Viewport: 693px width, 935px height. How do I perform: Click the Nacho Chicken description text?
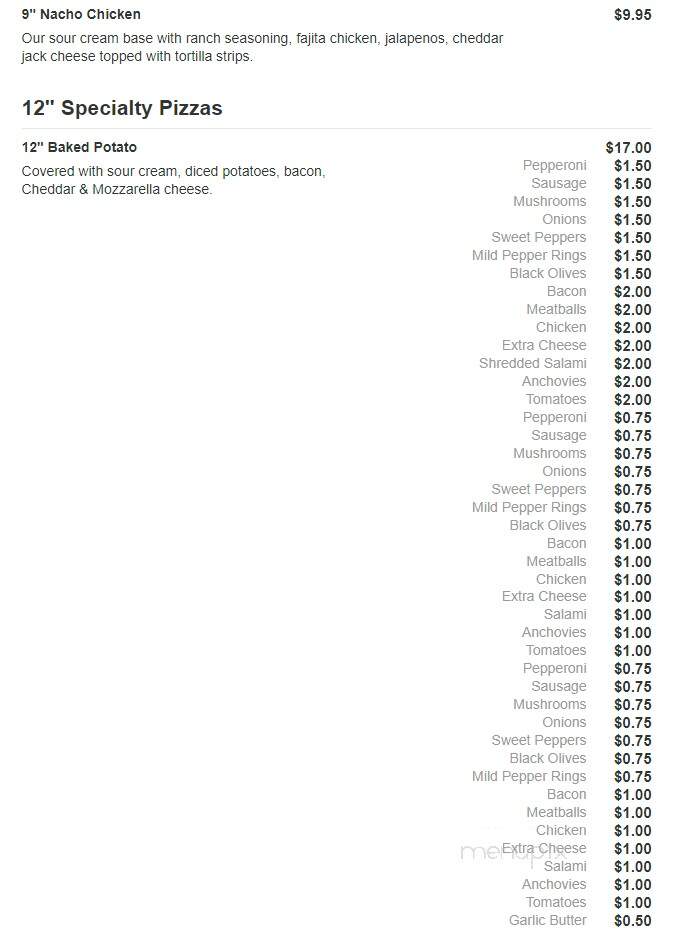click(x=262, y=47)
